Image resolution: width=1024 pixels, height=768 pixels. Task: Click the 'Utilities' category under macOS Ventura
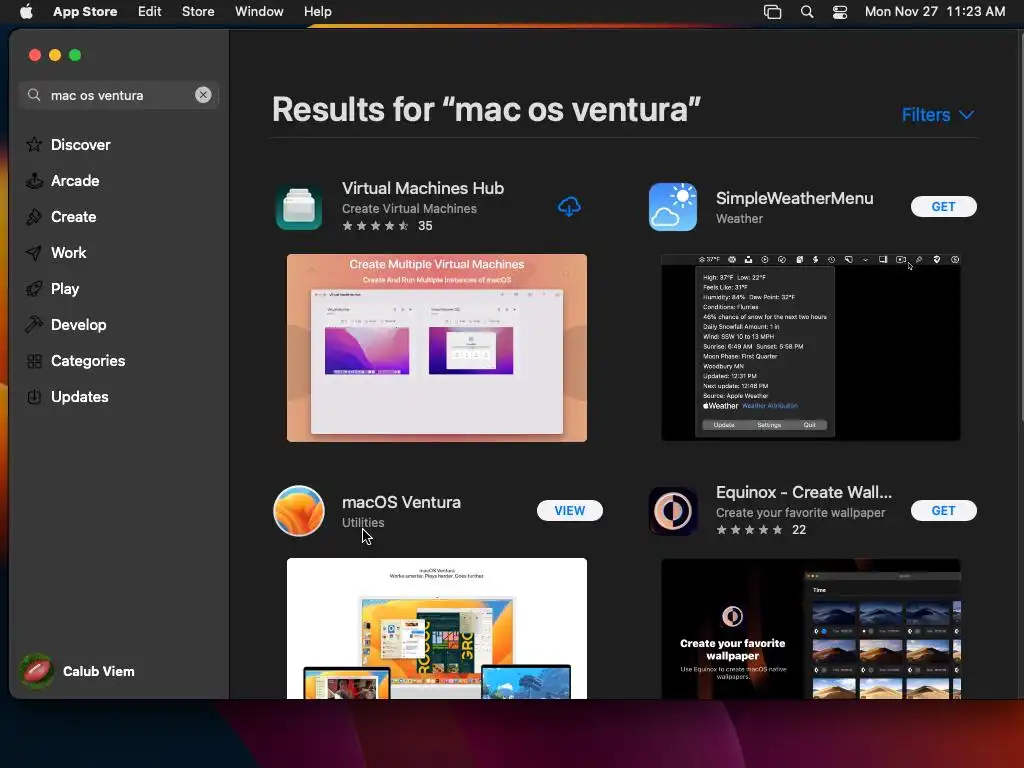[x=363, y=522]
